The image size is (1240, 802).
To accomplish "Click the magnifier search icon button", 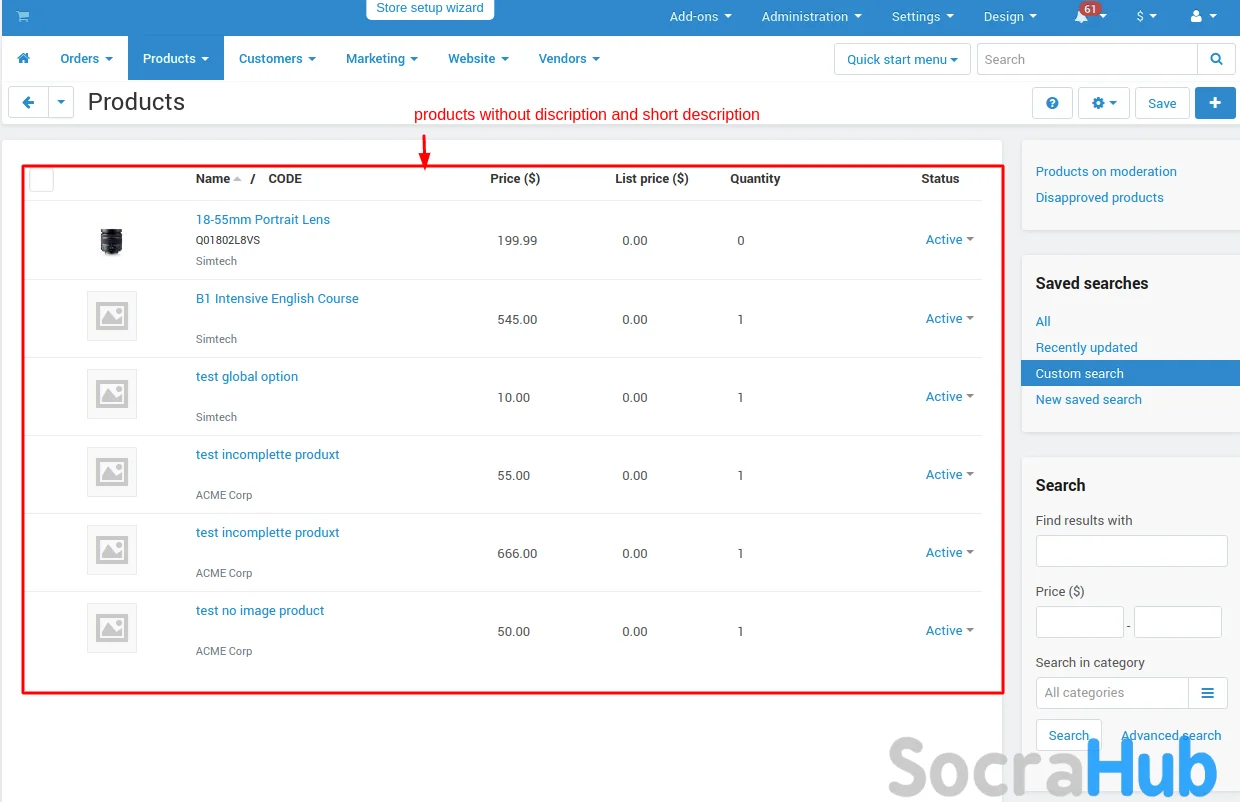I will pyautogui.click(x=1216, y=59).
